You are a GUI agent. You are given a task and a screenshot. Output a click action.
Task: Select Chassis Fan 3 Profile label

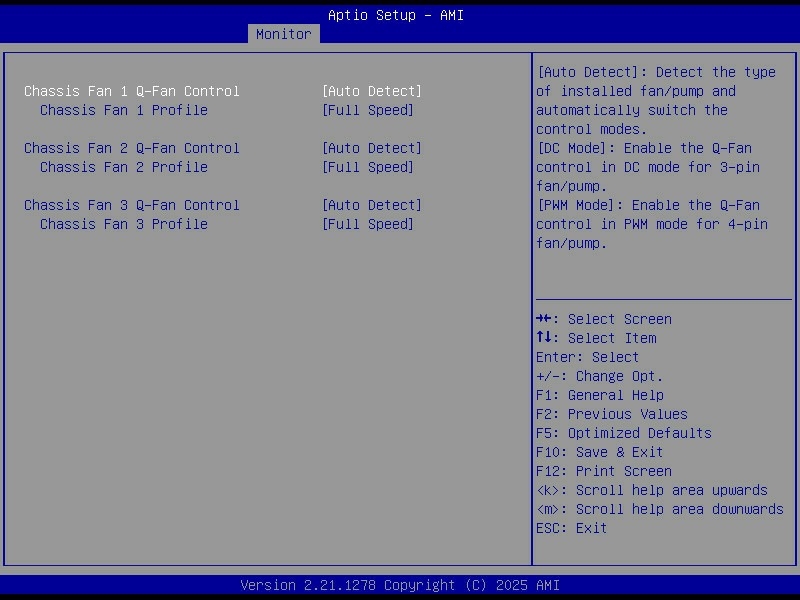pyautogui.click(x=124, y=224)
